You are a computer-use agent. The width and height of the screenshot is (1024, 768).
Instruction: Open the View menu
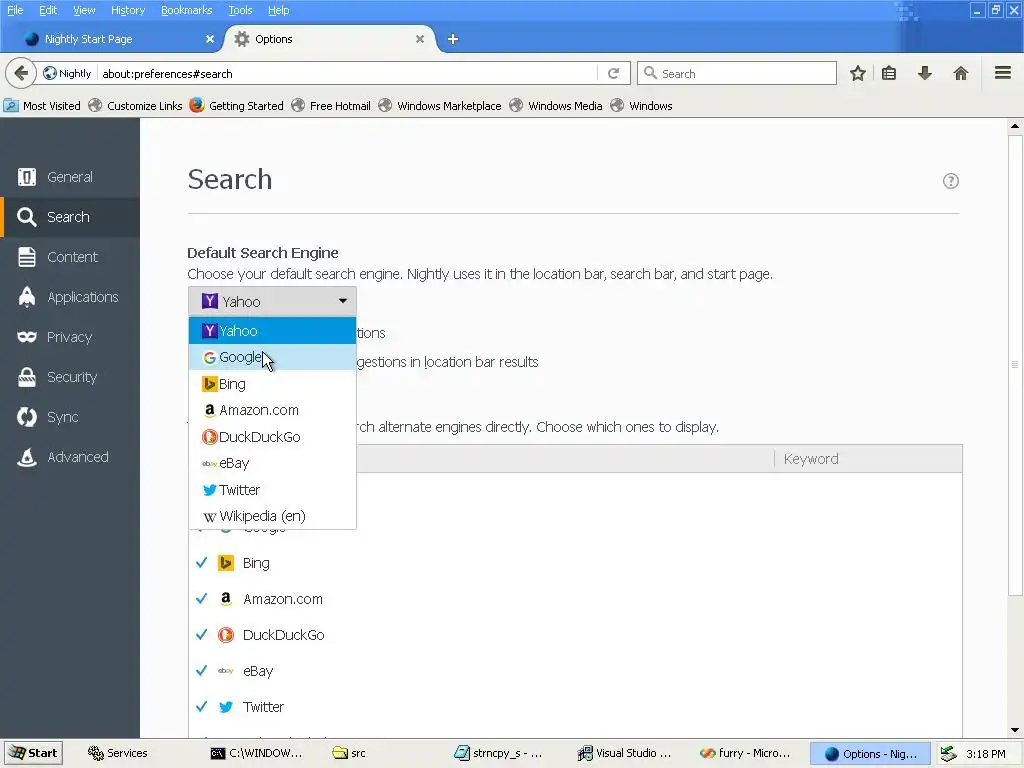coord(84,10)
